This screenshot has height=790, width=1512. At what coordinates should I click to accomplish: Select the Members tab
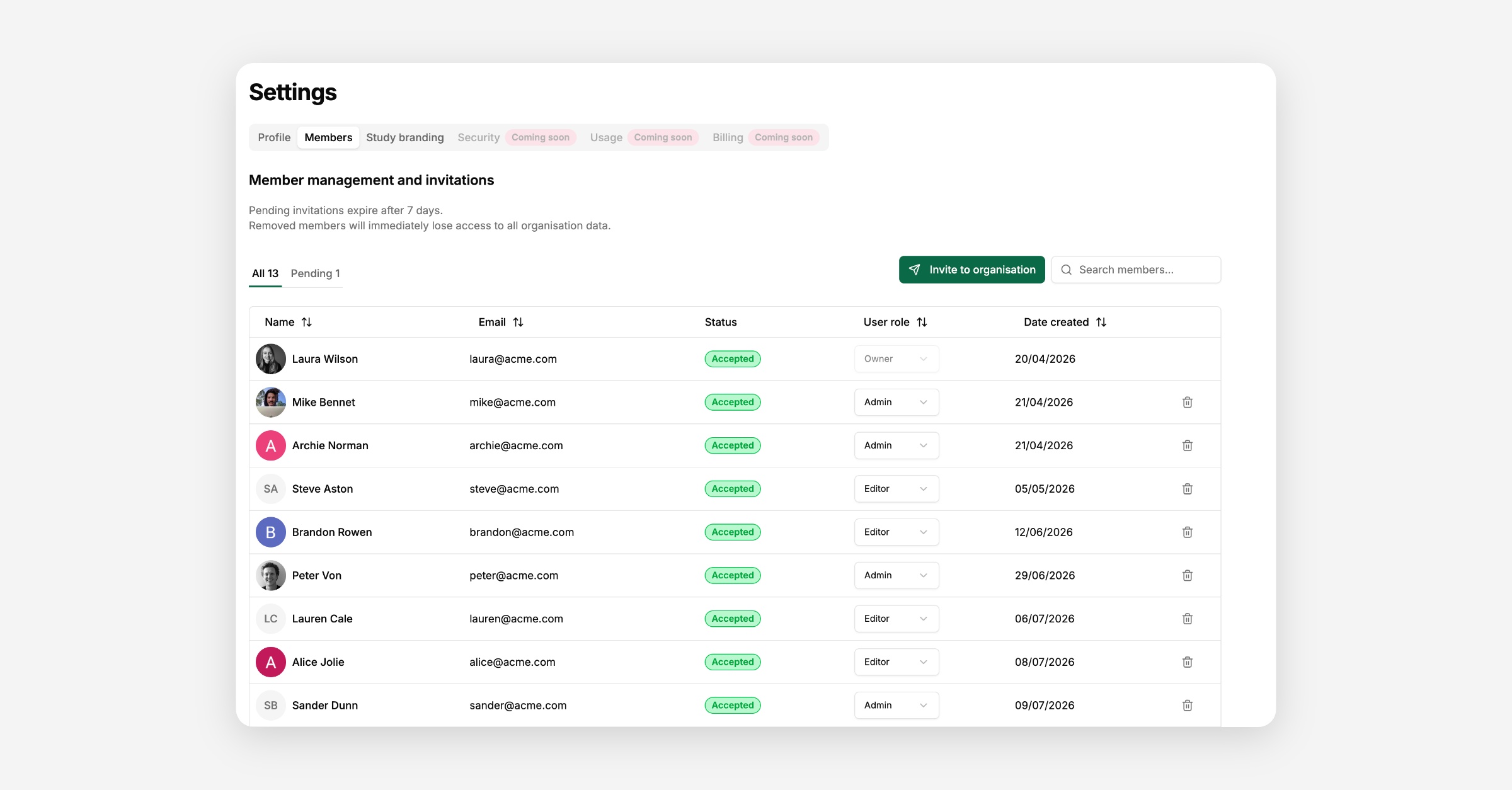328,137
